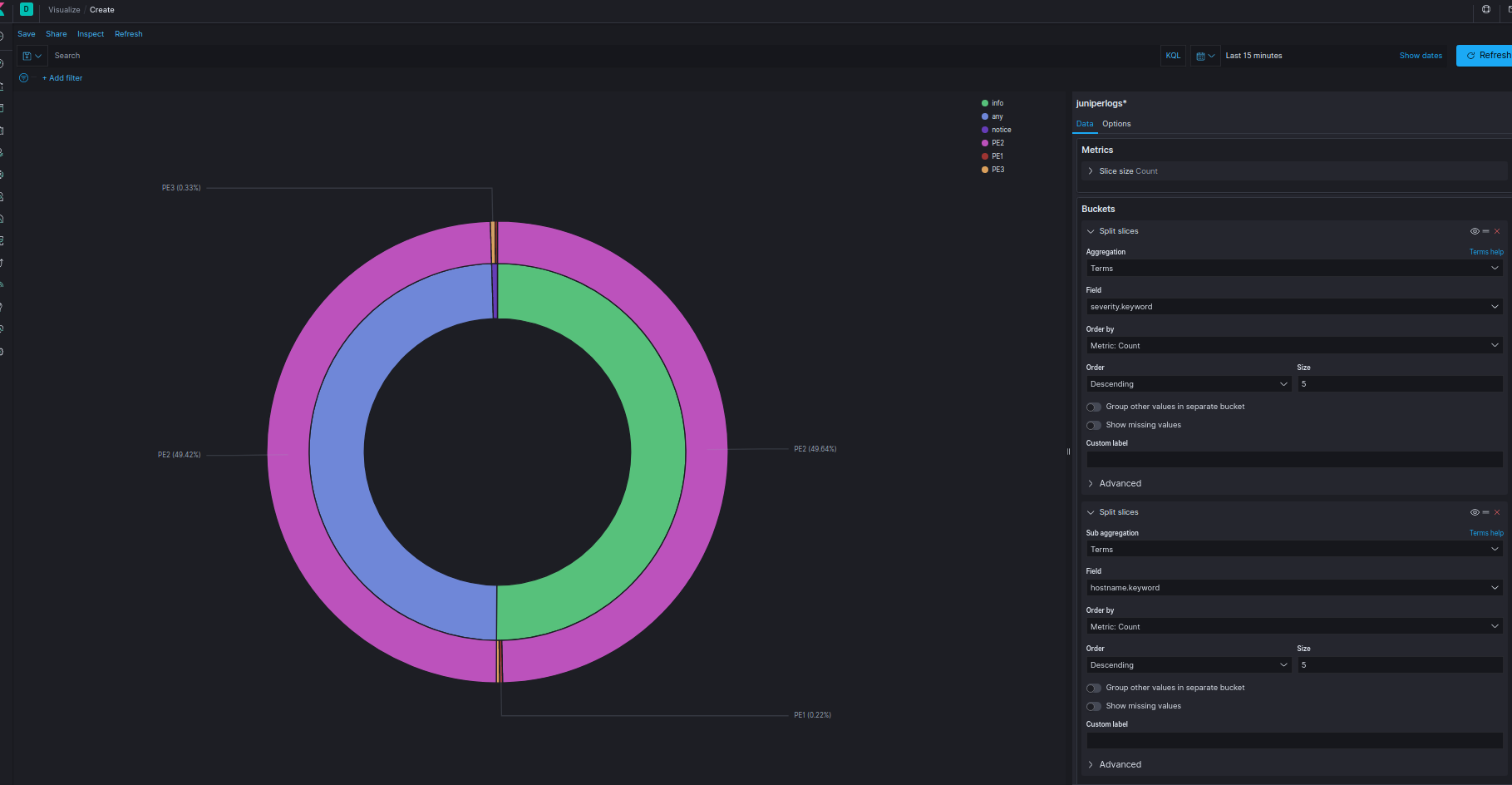This screenshot has width=1512, height=785.
Task: Enable Show missing values for hostname bucket
Action: click(x=1093, y=706)
